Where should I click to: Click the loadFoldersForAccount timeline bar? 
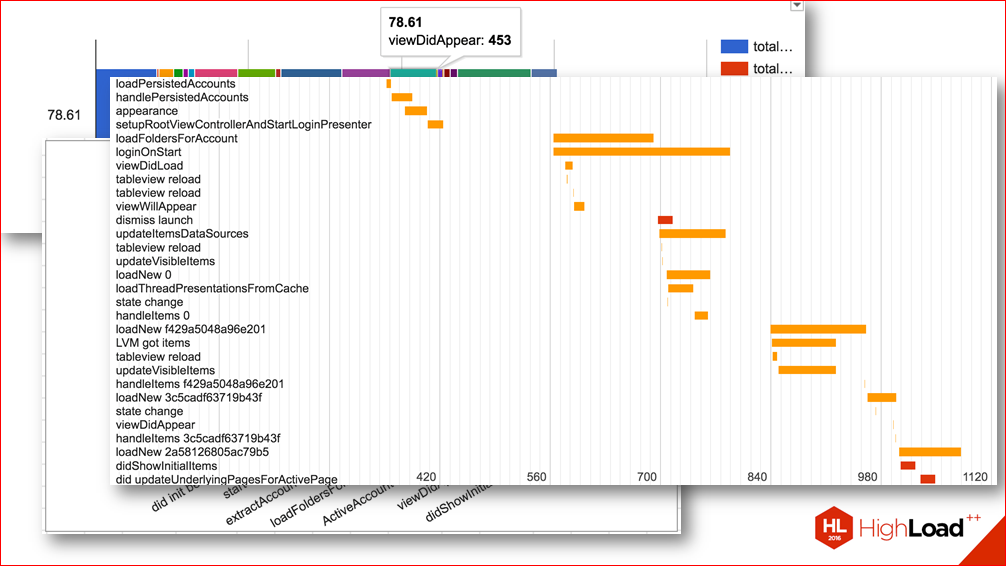click(x=604, y=138)
